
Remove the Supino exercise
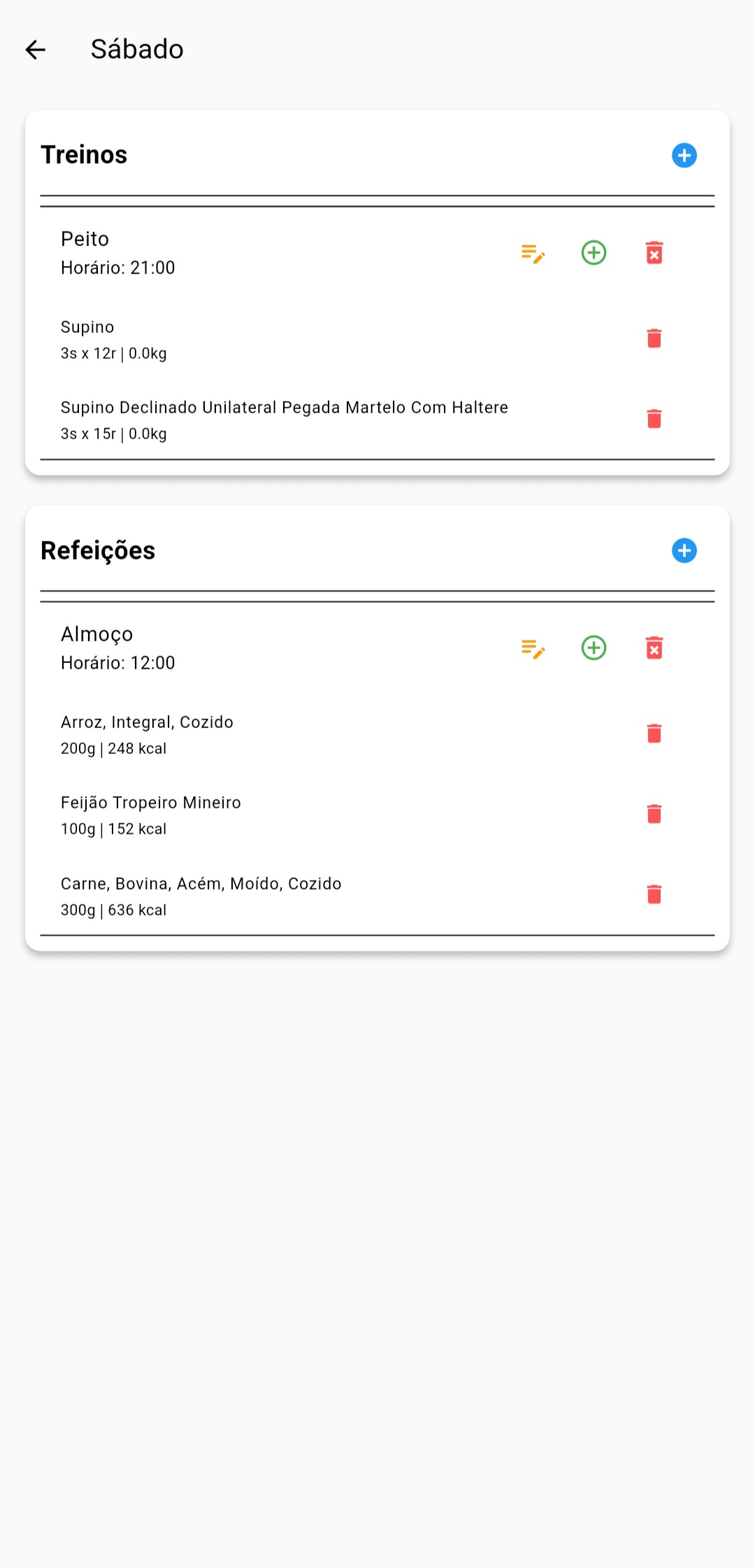(x=654, y=338)
